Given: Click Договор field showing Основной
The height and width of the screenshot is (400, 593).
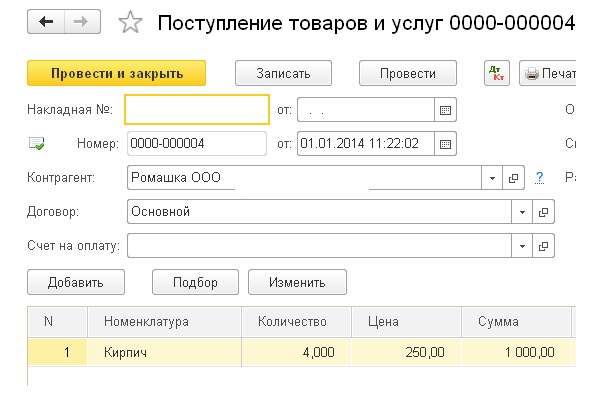Looking at the screenshot, I should coord(319,212).
